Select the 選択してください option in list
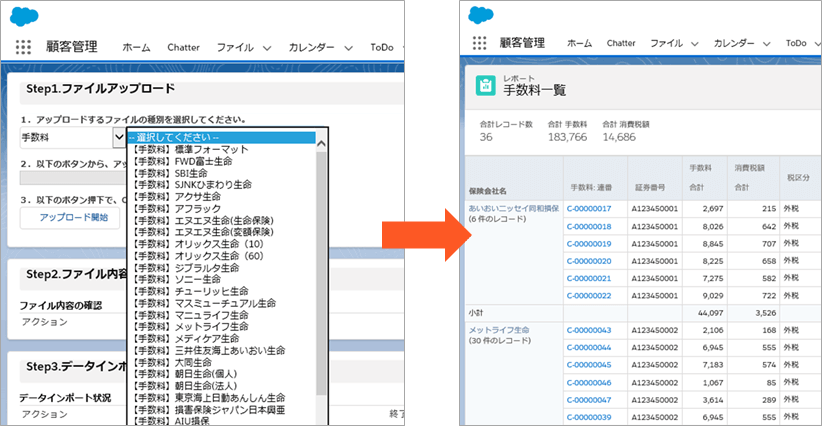This screenshot has height=426, width=822. (222, 137)
